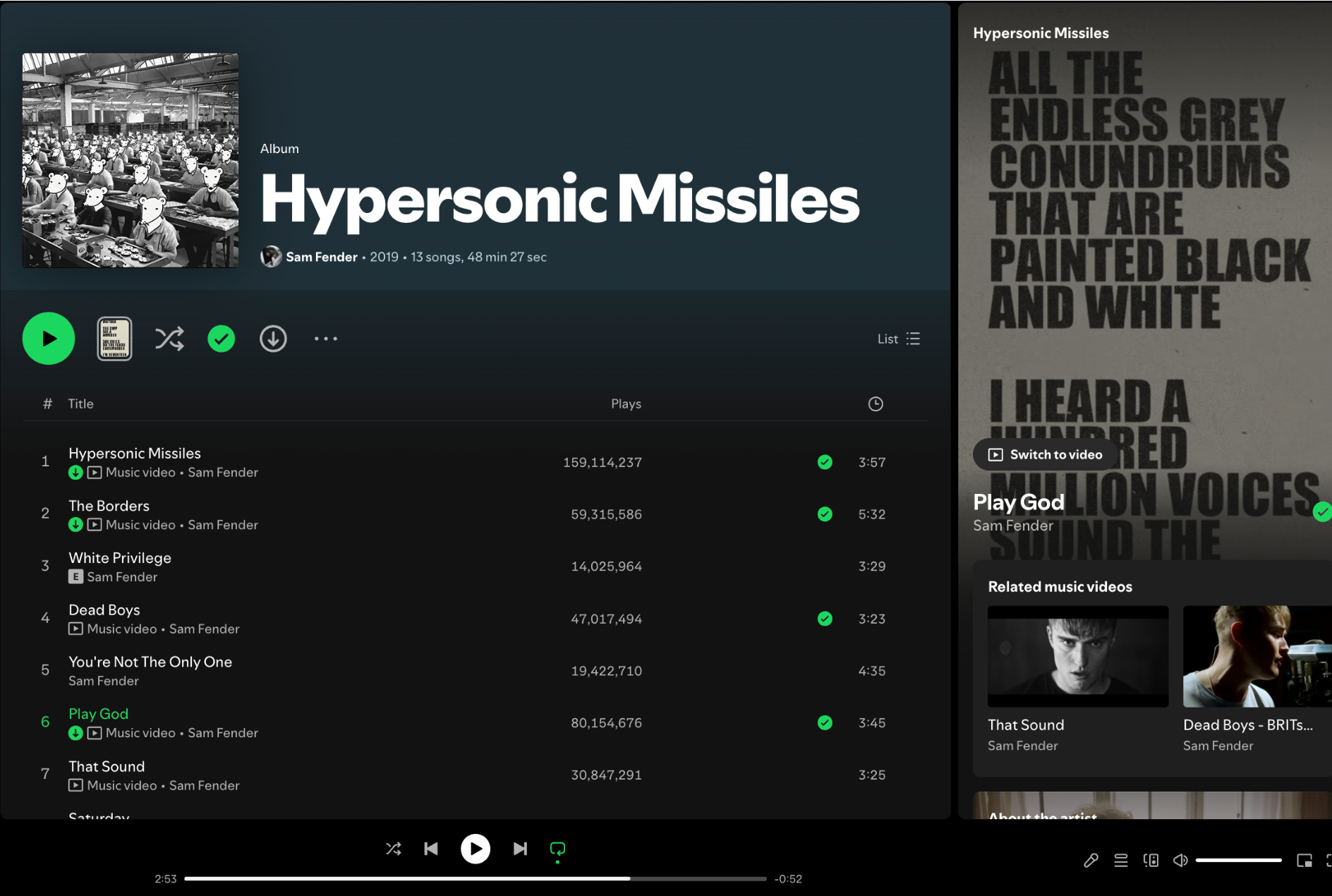Click downloaded indicator on The Borders
Viewport: 1332px width, 896px height.
click(75, 525)
